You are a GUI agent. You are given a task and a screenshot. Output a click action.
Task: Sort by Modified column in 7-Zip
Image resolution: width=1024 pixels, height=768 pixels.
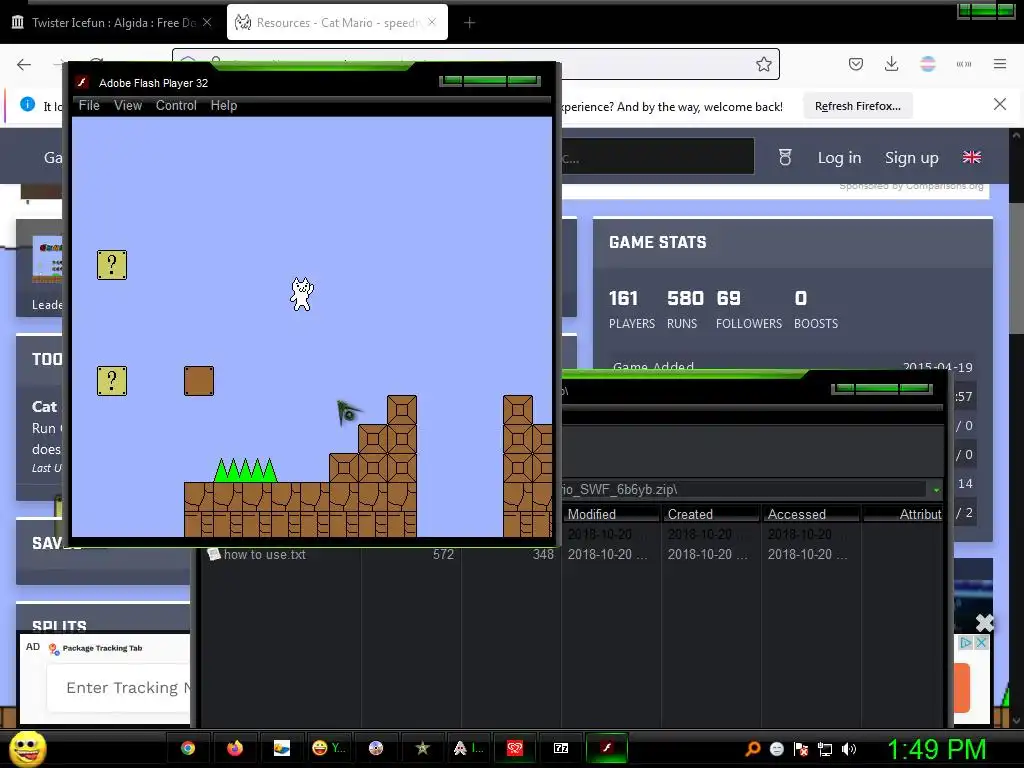pyautogui.click(x=611, y=514)
